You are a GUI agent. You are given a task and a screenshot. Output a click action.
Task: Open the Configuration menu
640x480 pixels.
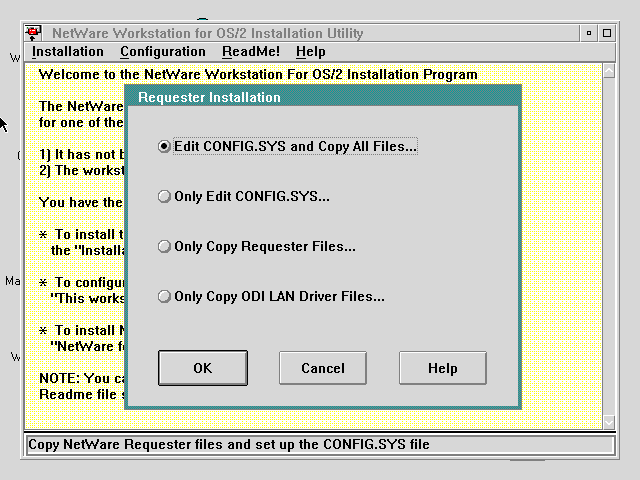pos(163,52)
